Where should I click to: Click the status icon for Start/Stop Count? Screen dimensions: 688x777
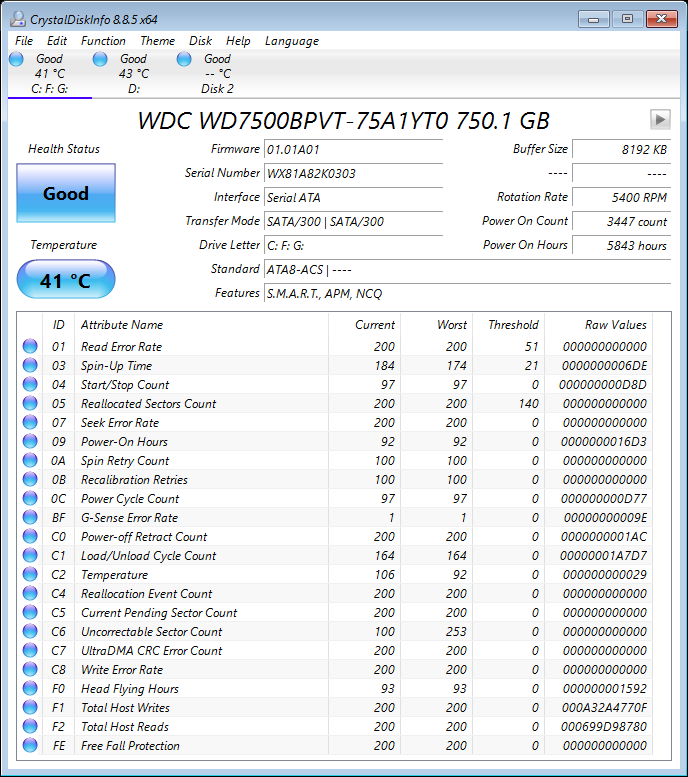[x=30, y=384]
